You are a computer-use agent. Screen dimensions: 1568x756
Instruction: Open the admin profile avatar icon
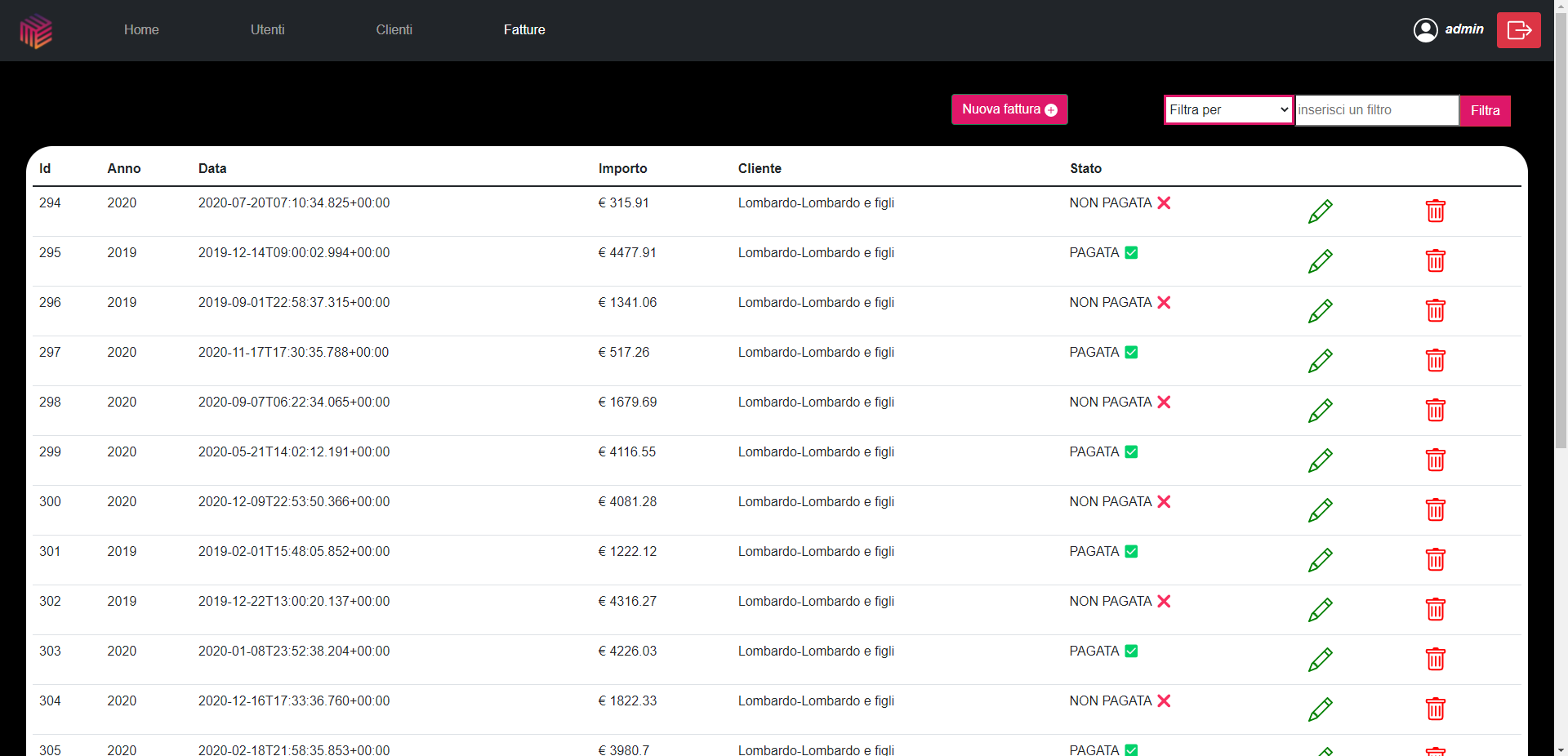pyautogui.click(x=1425, y=29)
